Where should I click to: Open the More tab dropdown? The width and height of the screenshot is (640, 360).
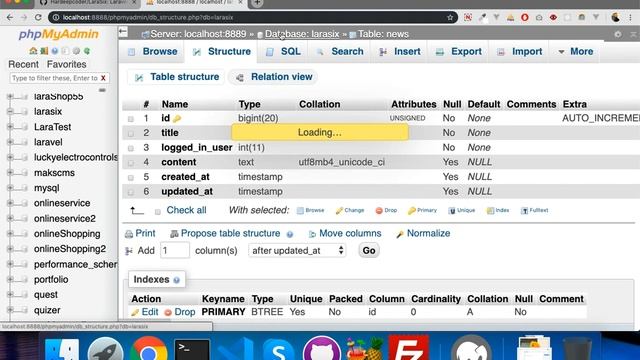[x=576, y=51]
